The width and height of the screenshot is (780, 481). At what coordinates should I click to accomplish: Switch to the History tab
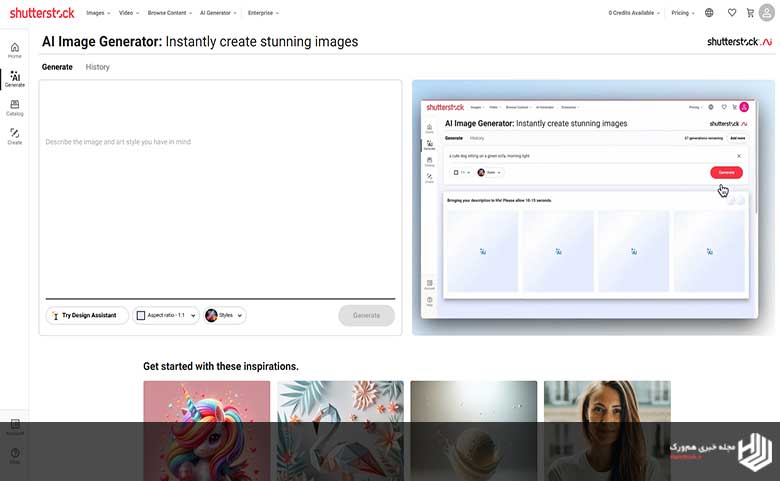98,67
